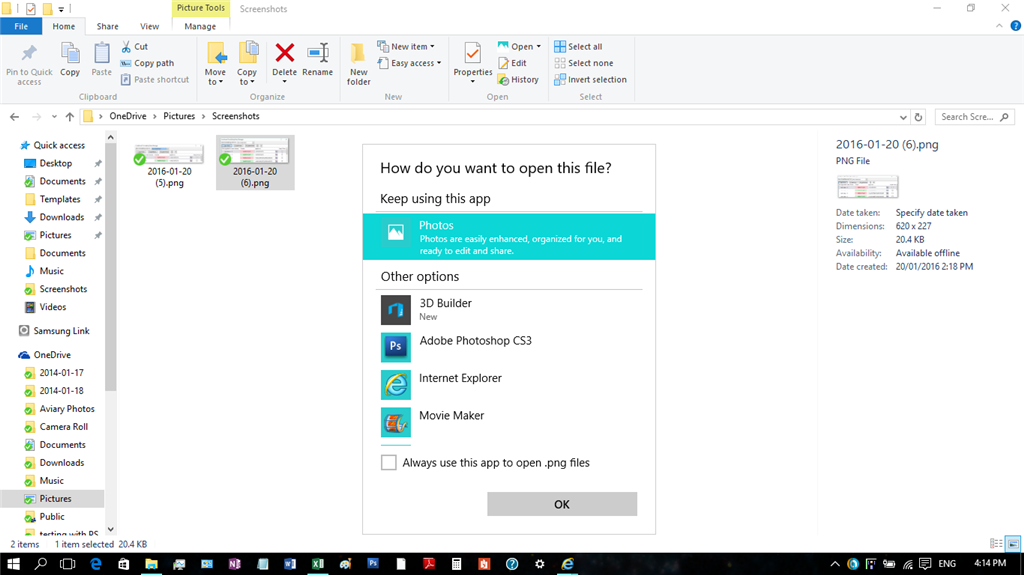Screen dimensions: 1024x575
Task: Click Cut in the ribbon
Action: pos(135,46)
